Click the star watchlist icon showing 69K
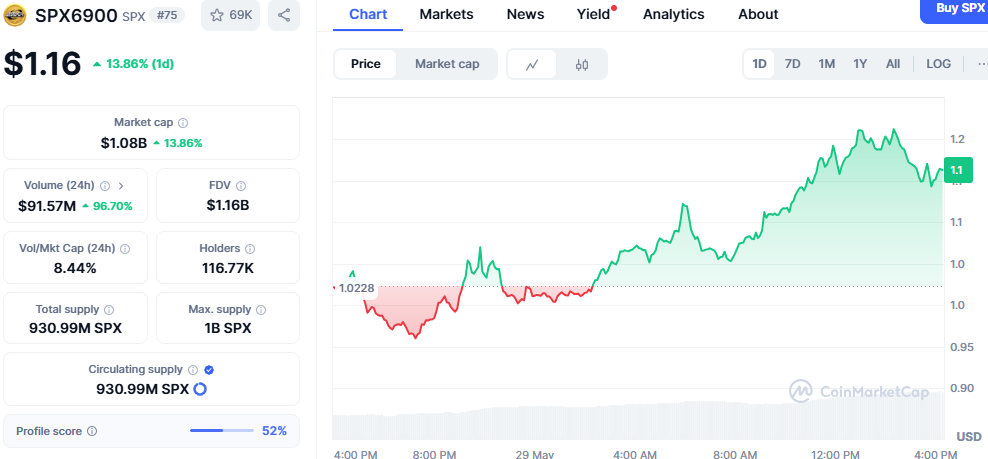The height and width of the screenshot is (459, 988). coord(228,15)
